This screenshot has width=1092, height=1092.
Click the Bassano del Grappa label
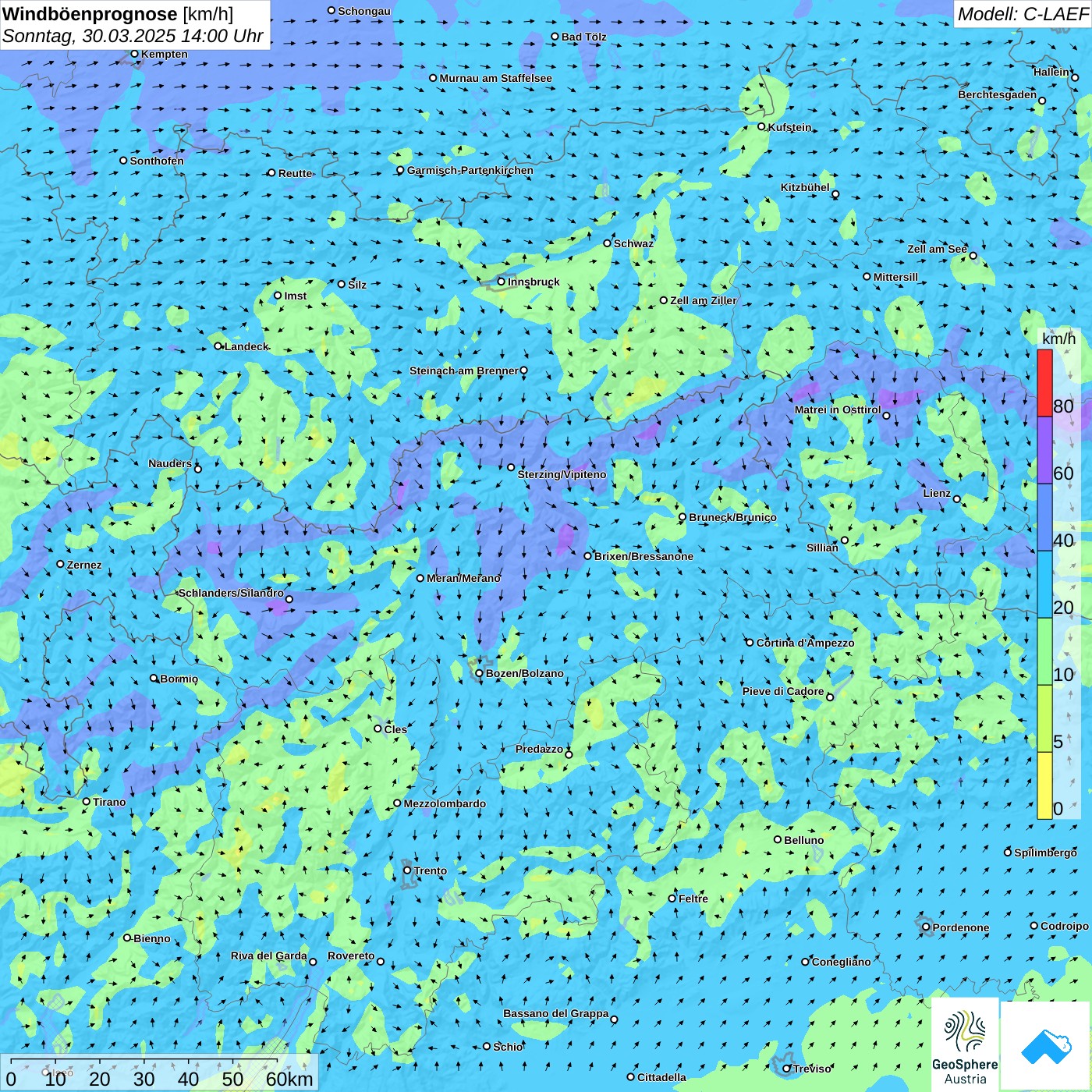click(556, 1013)
